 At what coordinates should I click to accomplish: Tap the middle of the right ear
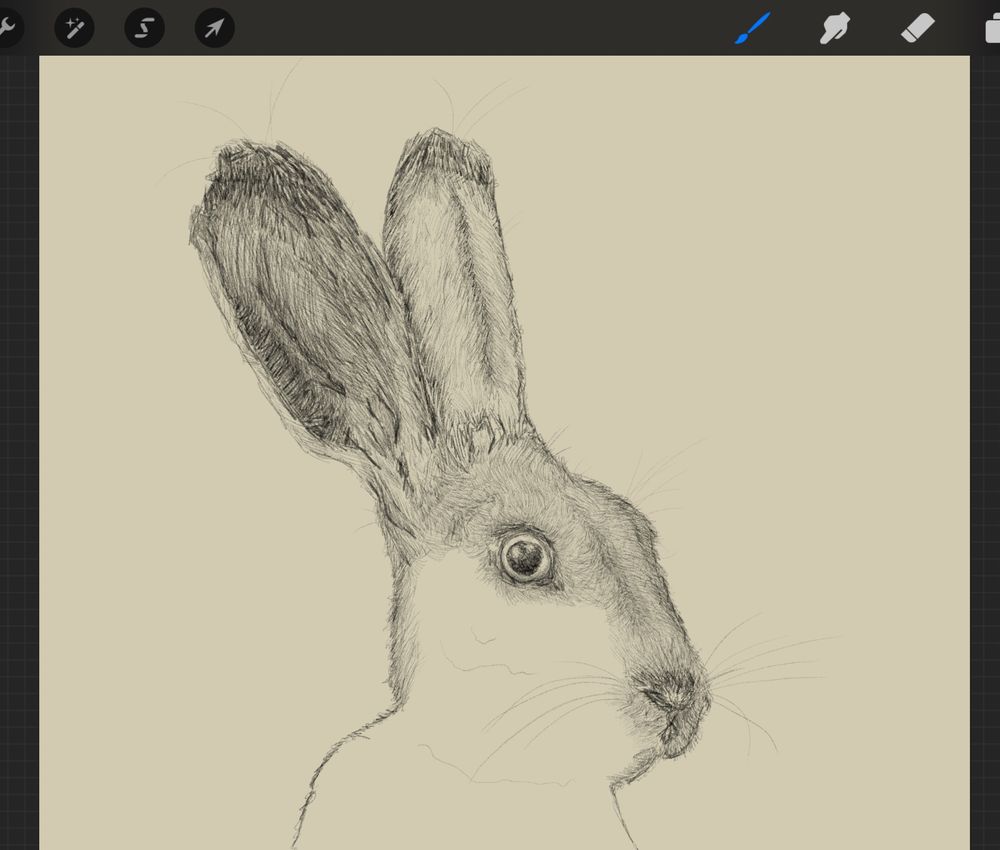click(455, 290)
